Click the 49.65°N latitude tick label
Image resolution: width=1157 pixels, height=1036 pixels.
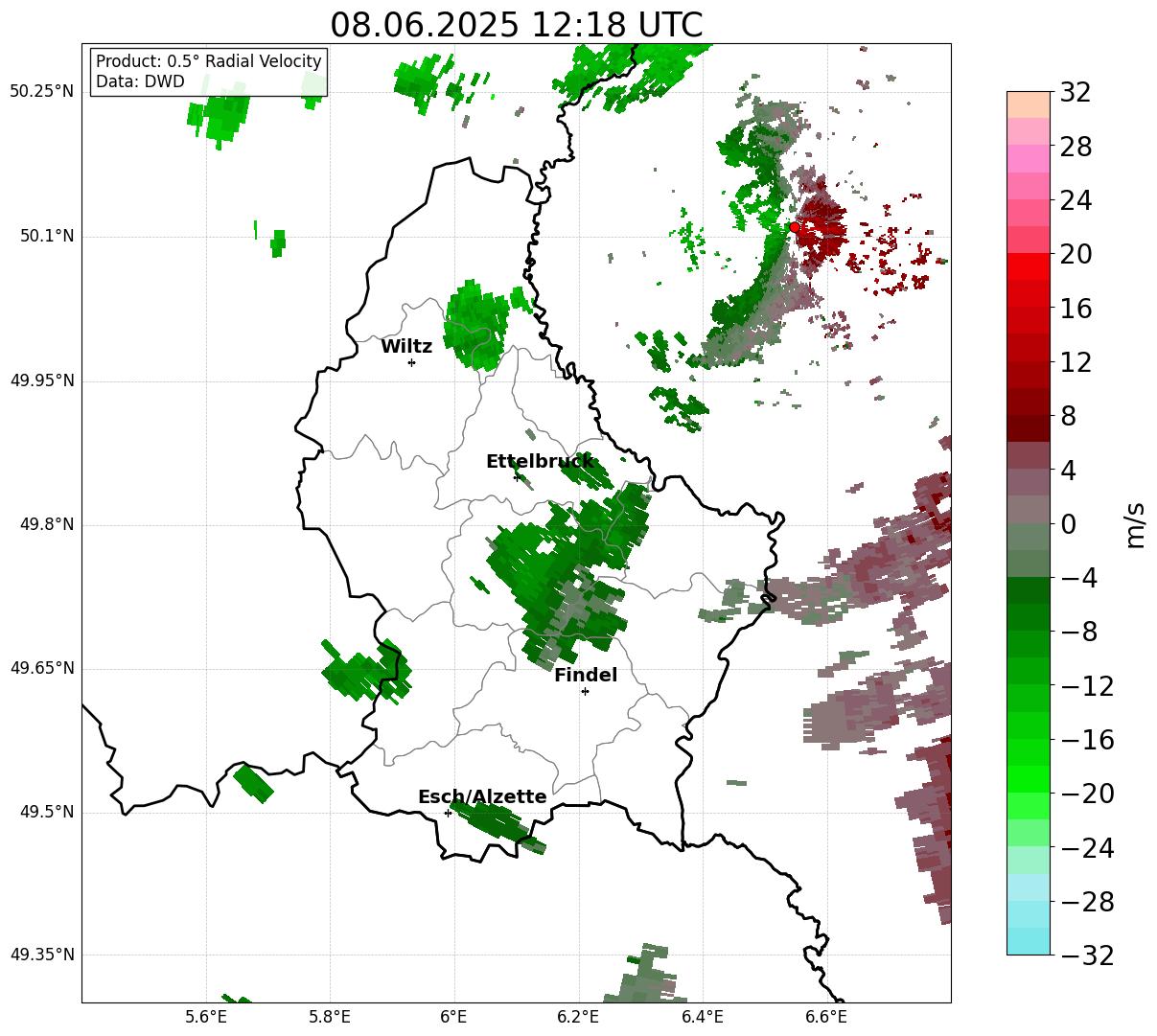[41, 668]
